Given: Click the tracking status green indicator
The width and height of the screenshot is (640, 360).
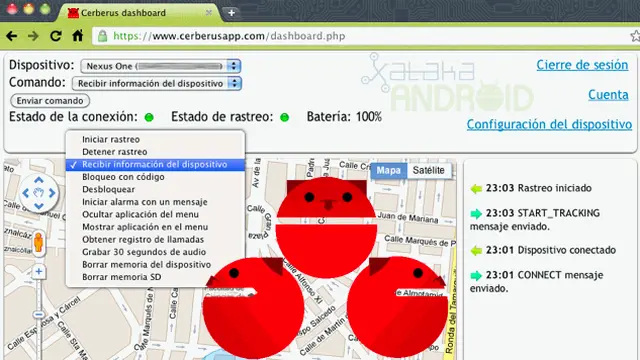Looking at the screenshot, I should click(284, 118).
